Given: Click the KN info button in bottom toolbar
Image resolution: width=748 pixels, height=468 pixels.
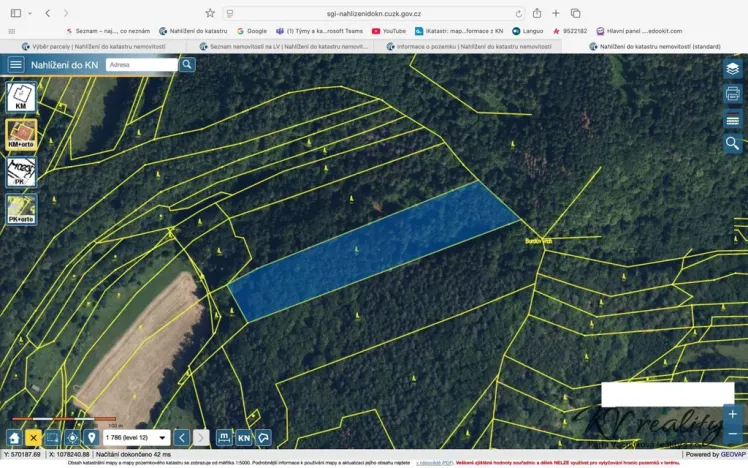Looking at the screenshot, I should pyautogui.click(x=244, y=437).
